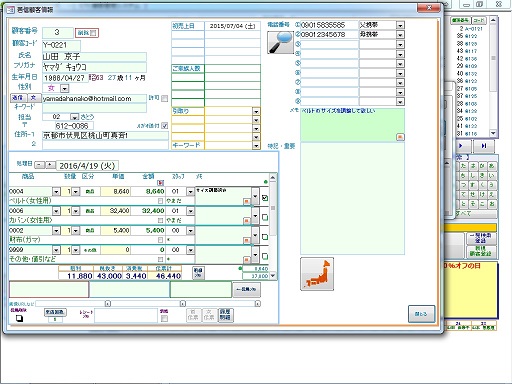Click the 文 button beside the email

(33, 98)
